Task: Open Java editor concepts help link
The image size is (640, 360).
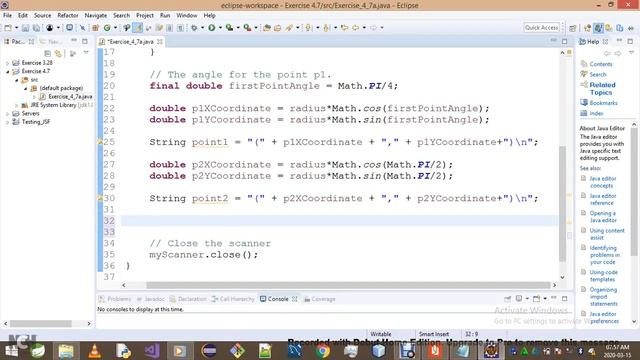Action: [602, 182]
